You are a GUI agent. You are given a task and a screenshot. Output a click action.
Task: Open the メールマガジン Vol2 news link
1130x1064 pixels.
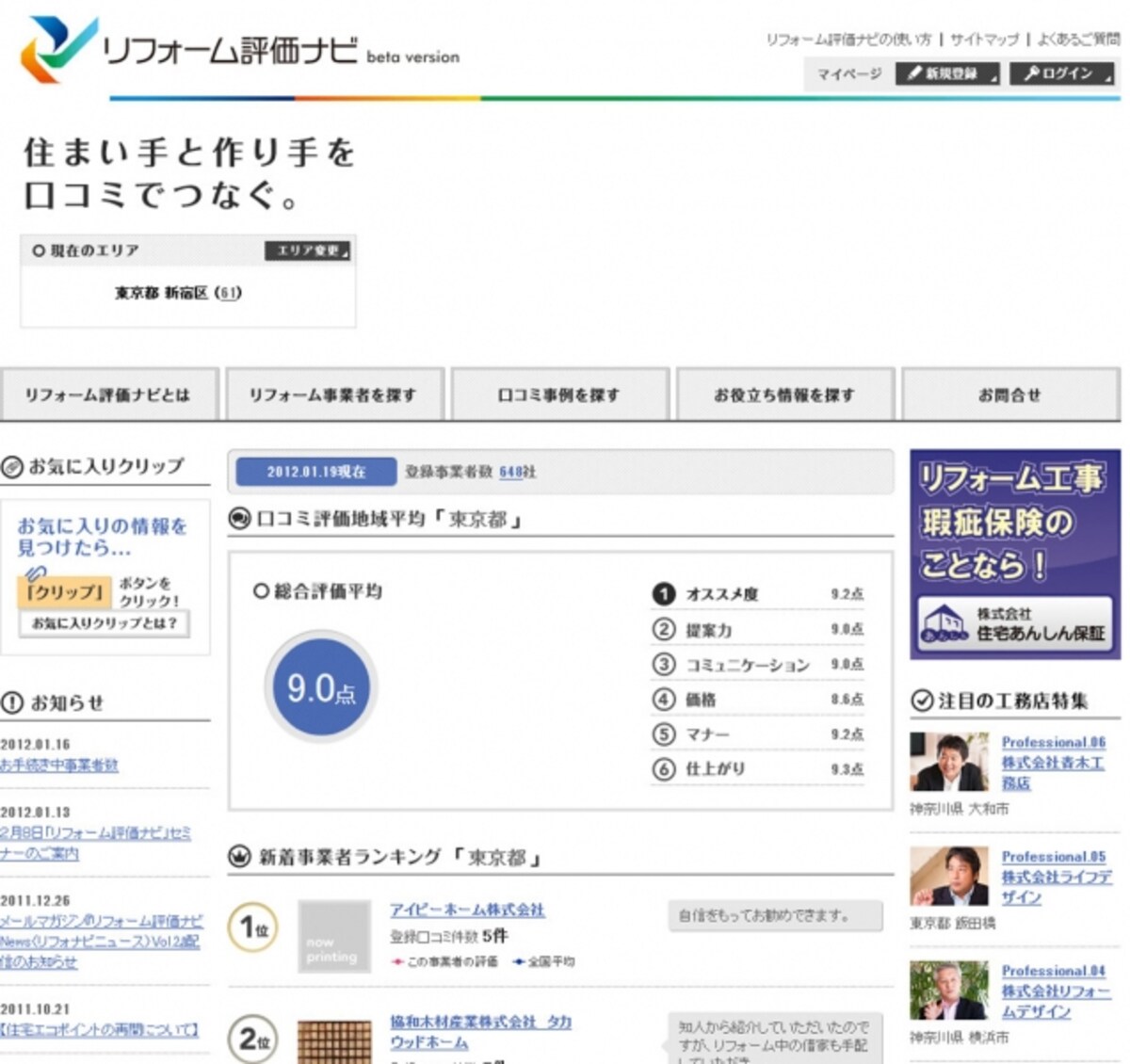[101, 942]
